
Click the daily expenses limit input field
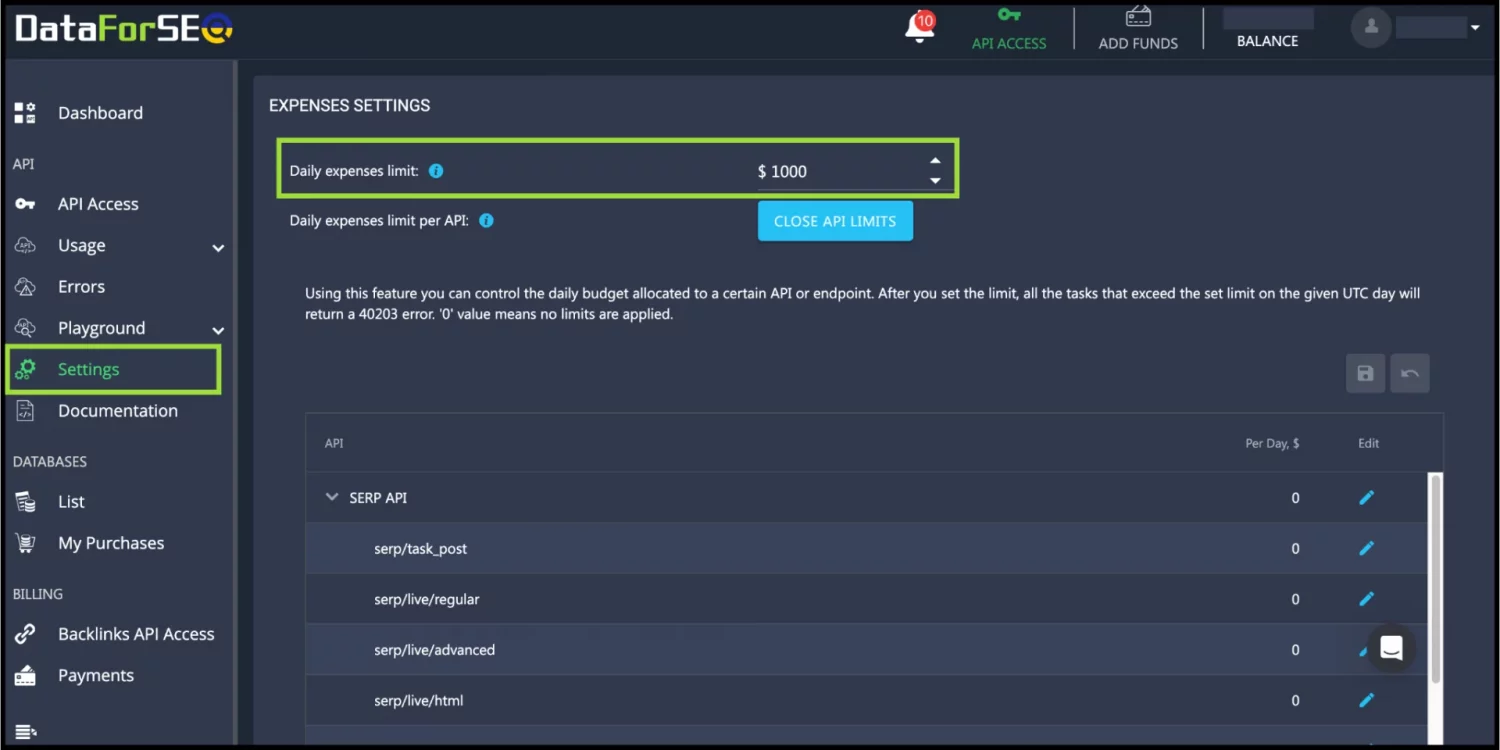point(840,171)
